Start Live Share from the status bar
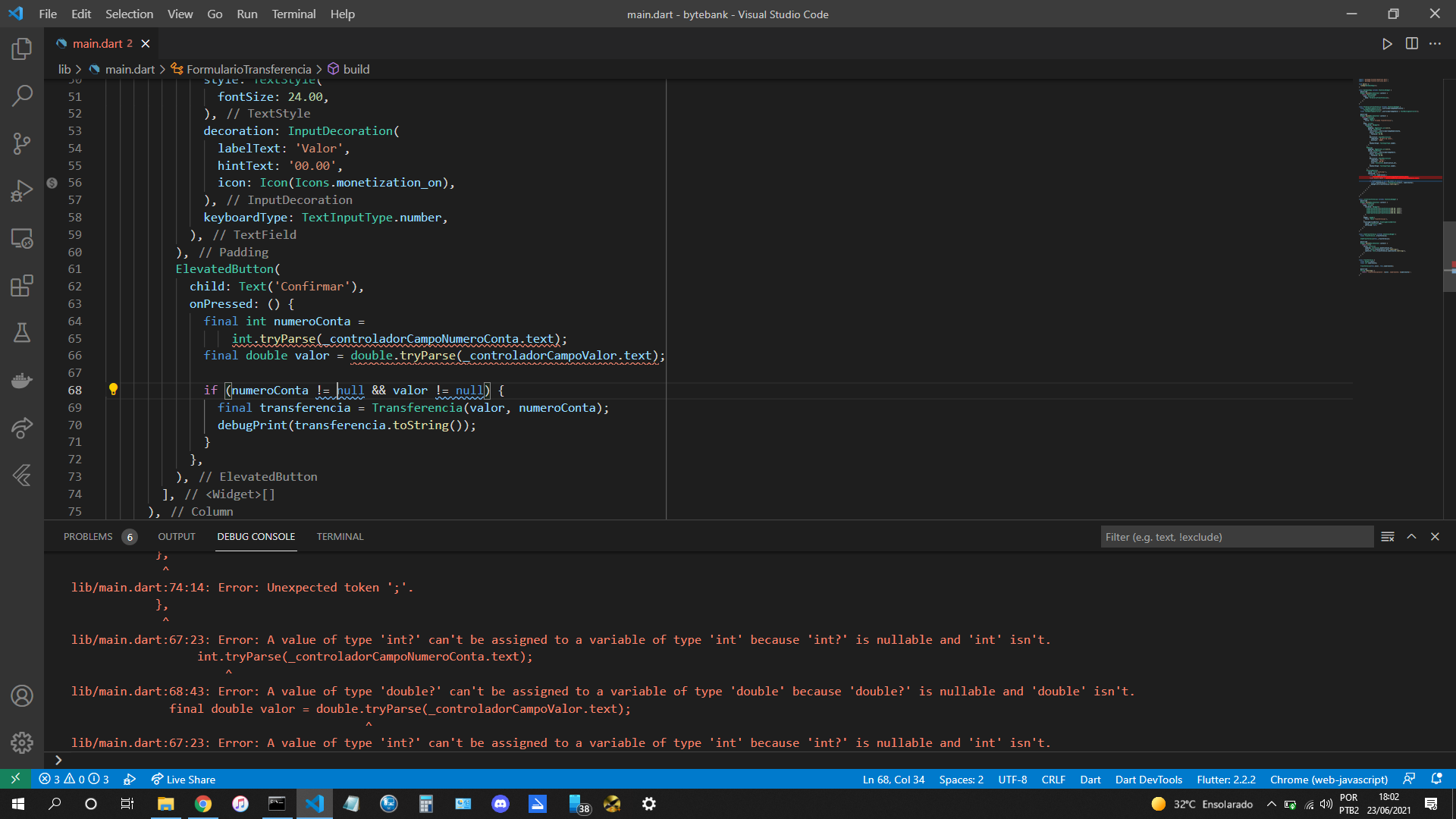Image resolution: width=1456 pixels, height=819 pixels. coord(183,779)
